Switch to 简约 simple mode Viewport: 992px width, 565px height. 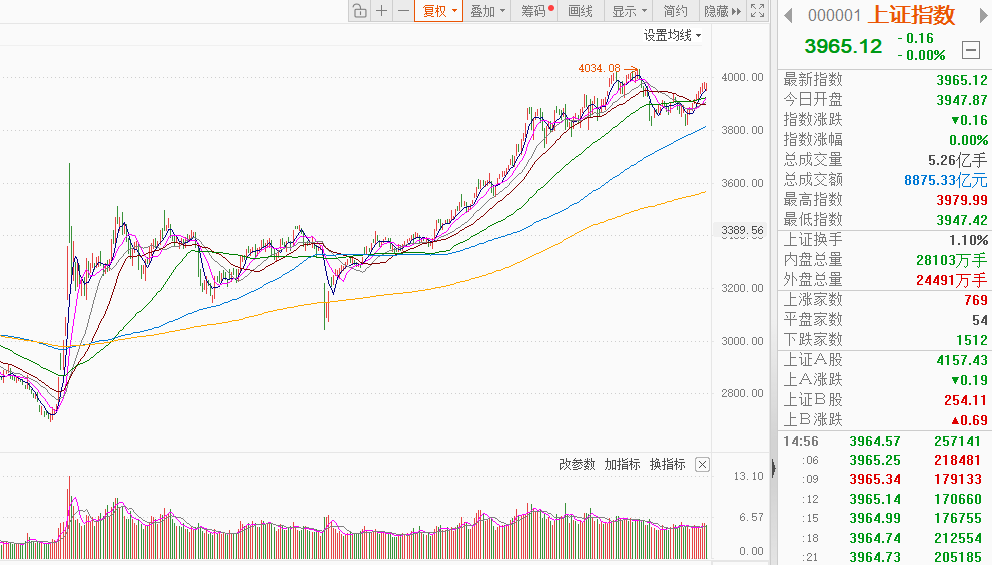(676, 11)
